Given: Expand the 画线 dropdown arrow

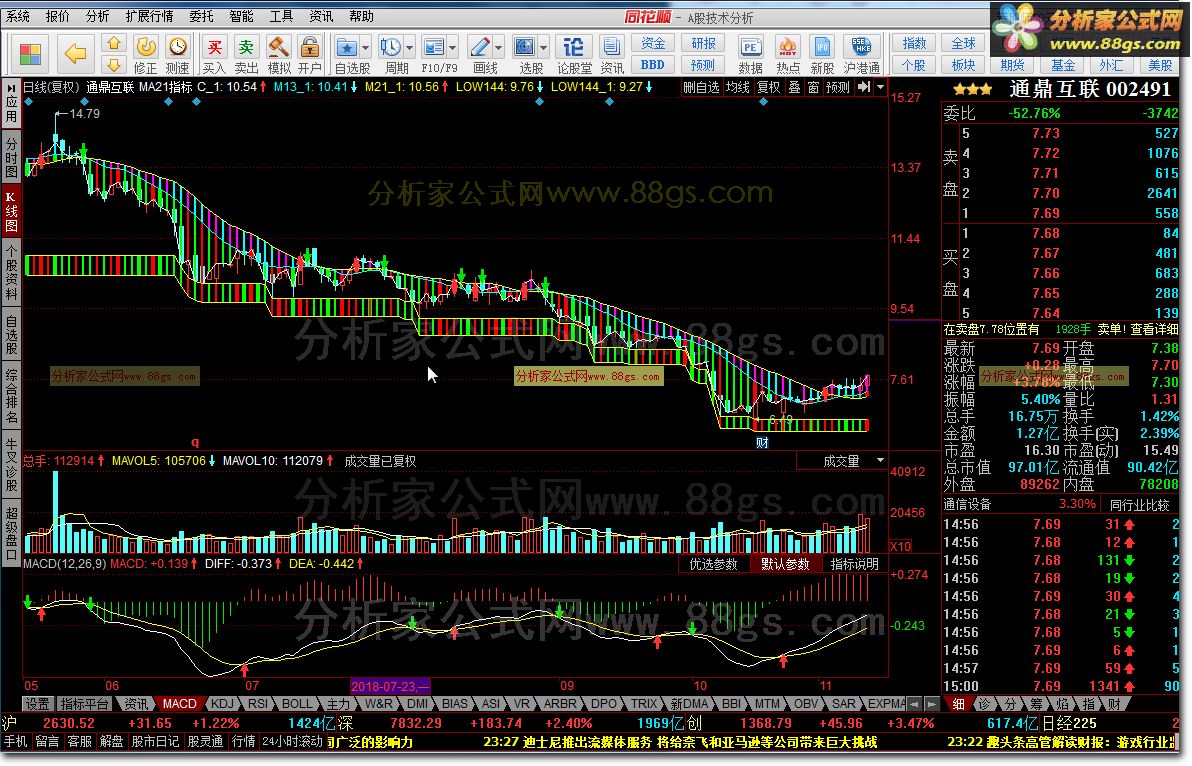Looking at the screenshot, I should coord(499,48).
